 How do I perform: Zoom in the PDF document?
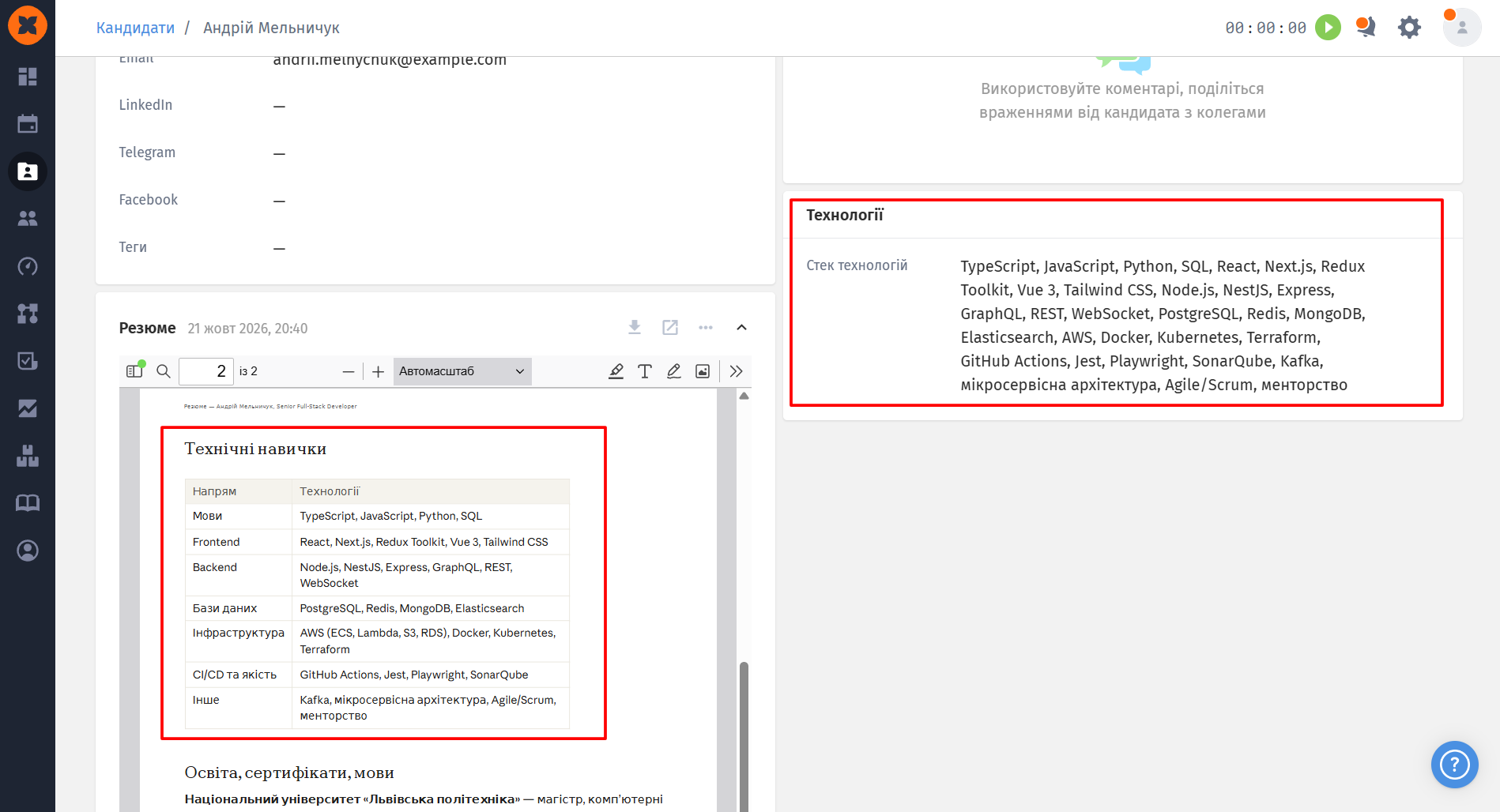coord(379,371)
